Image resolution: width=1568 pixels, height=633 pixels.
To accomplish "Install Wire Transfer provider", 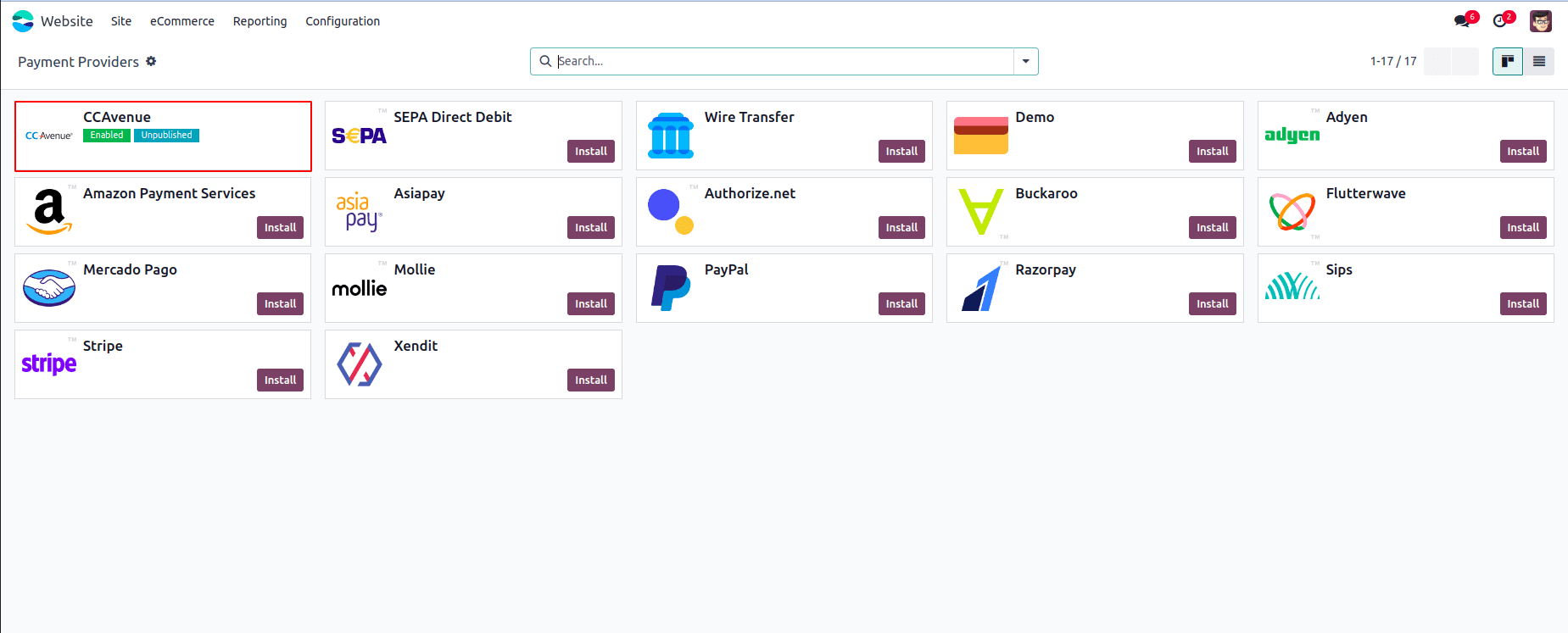I will click(901, 151).
